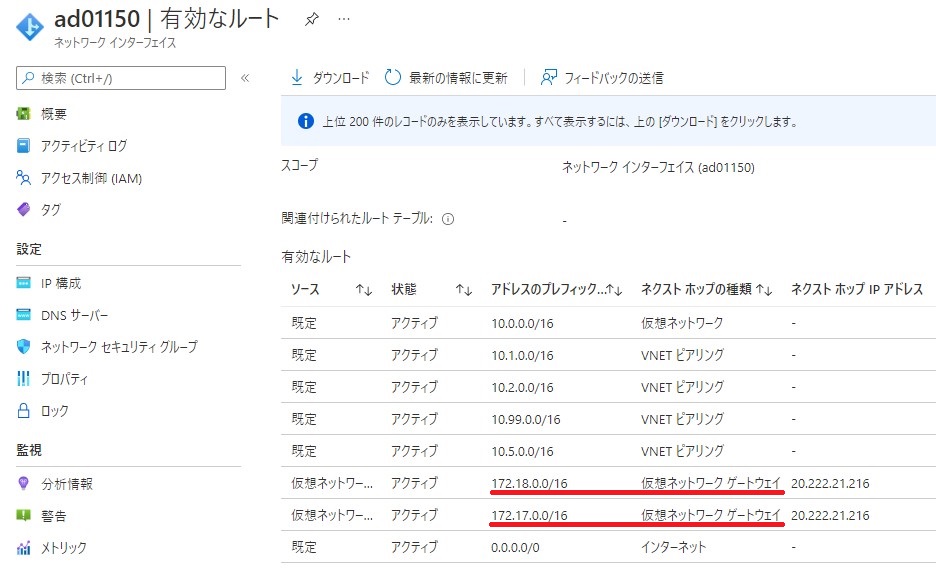Viewport: 936px width, 569px height.
Task: Open 警告 under 監視
Action: [x=53, y=516]
